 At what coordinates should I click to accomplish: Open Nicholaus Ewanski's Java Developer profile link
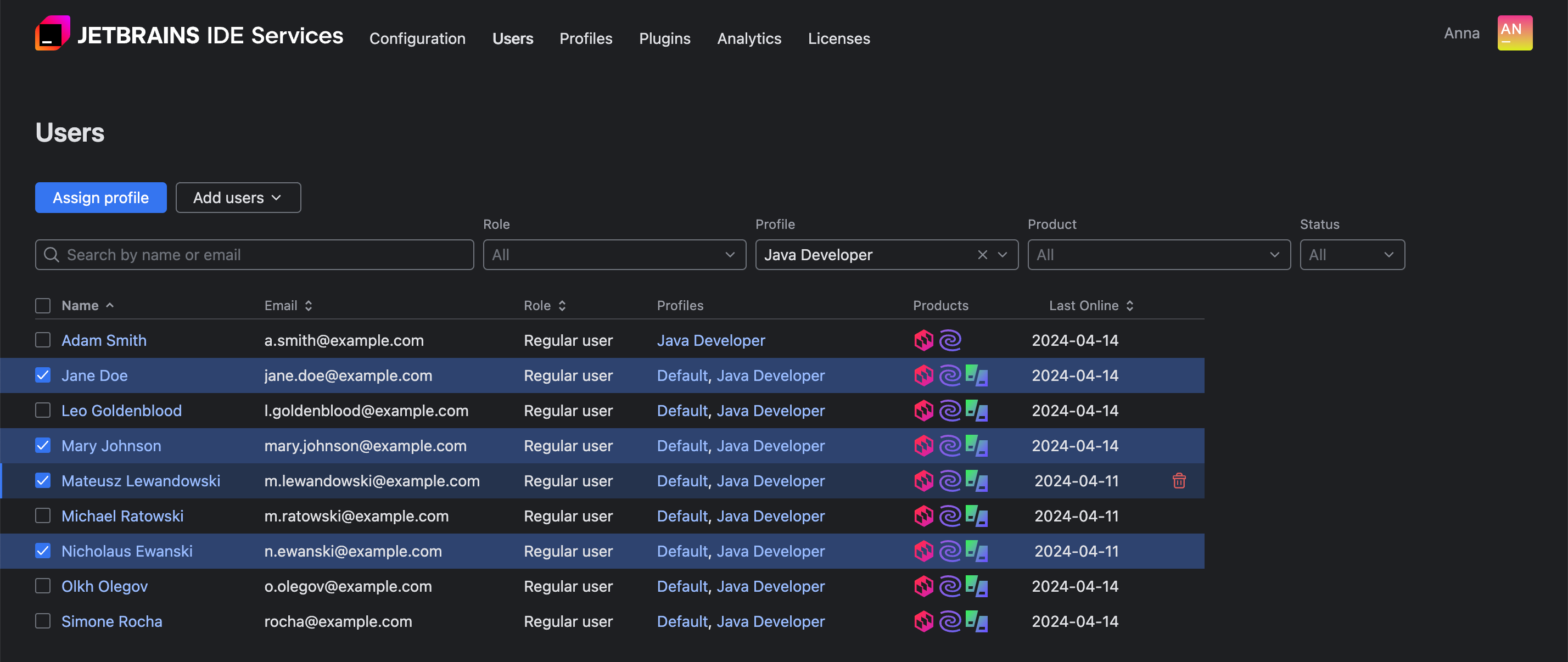(771, 551)
